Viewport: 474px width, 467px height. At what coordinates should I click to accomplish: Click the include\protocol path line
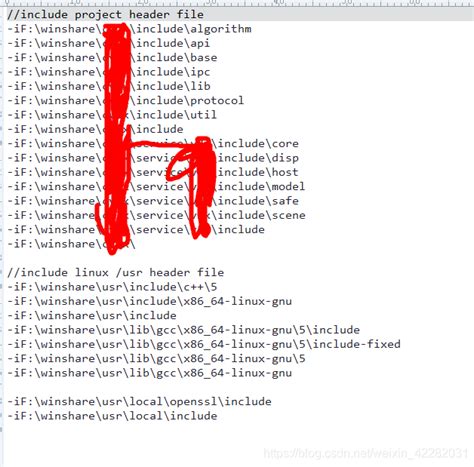(126, 101)
